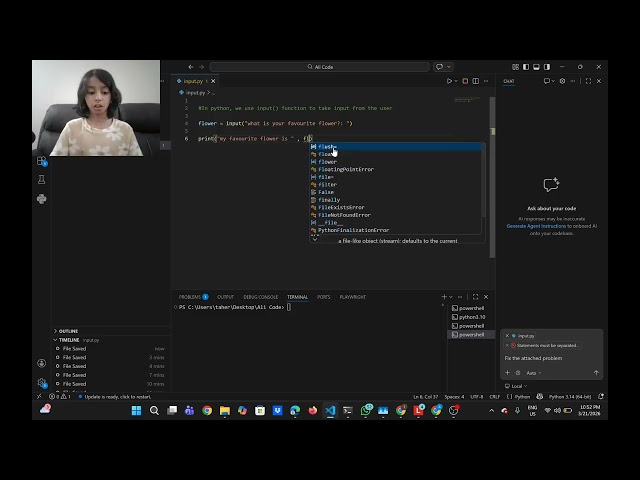Switch to the Ports tab
This screenshot has height=480, width=640.
point(324,297)
